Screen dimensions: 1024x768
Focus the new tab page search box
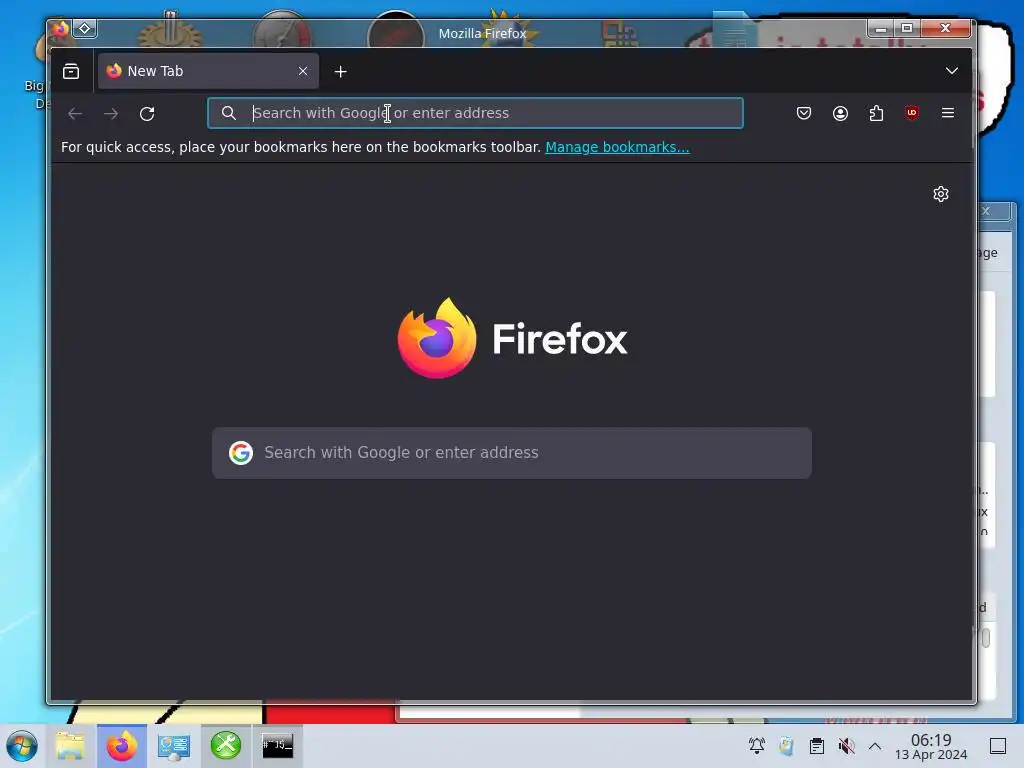(512, 453)
